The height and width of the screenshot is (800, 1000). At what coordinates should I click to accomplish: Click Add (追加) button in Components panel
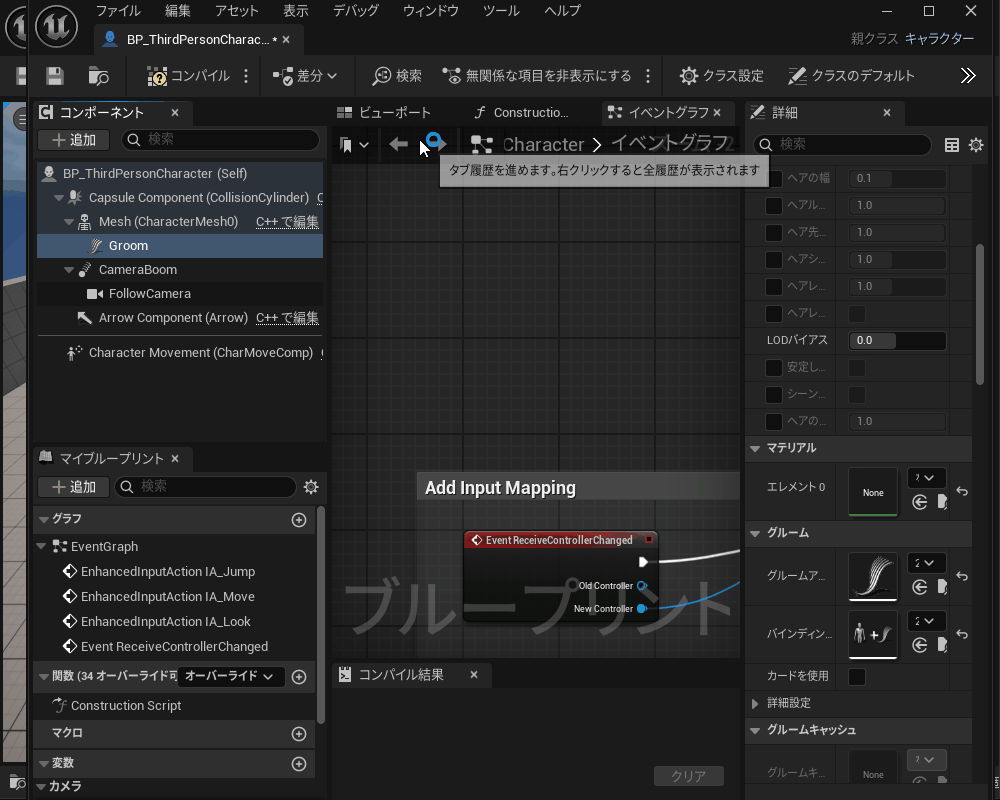coord(73,140)
